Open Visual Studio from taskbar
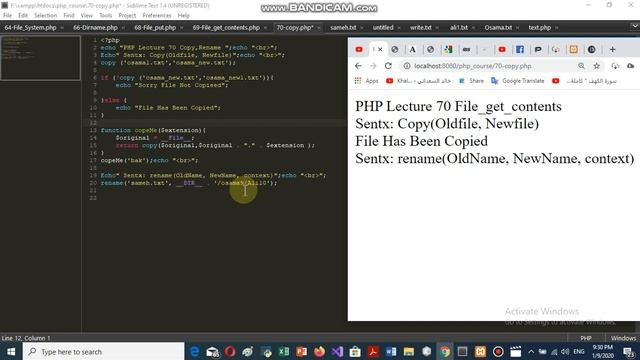The width and height of the screenshot is (640, 360). pyautogui.click(x=337, y=351)
